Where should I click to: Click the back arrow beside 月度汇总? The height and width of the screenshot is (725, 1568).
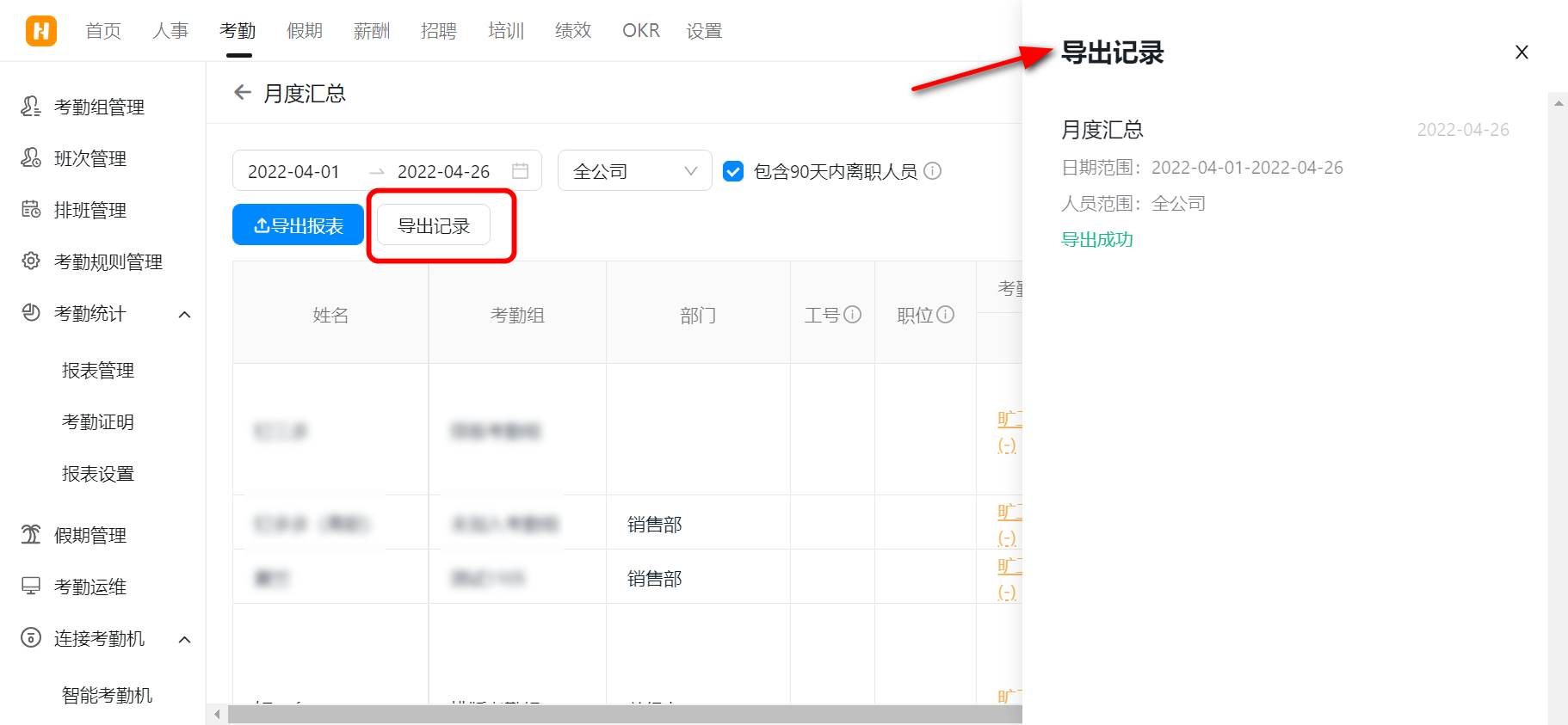click(x=243, y=93)
